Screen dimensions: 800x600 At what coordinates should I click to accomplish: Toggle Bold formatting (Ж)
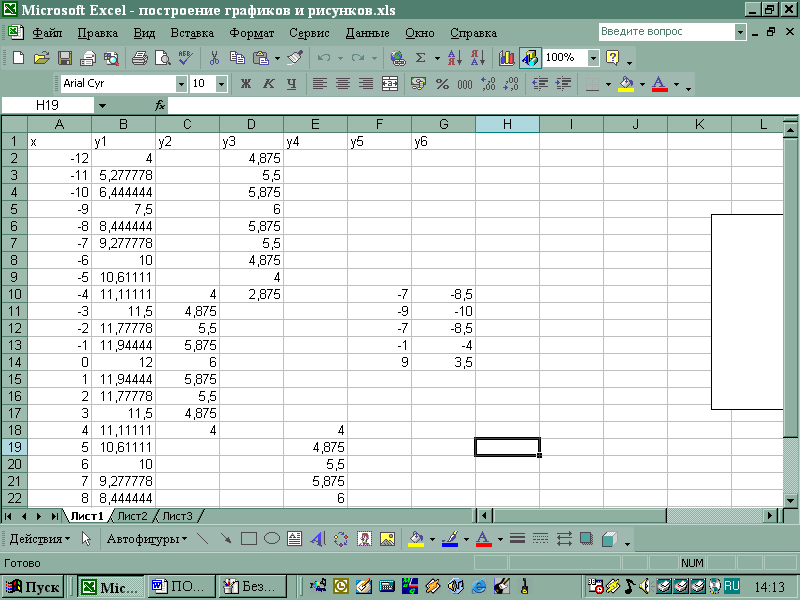(x=246, y=84)
